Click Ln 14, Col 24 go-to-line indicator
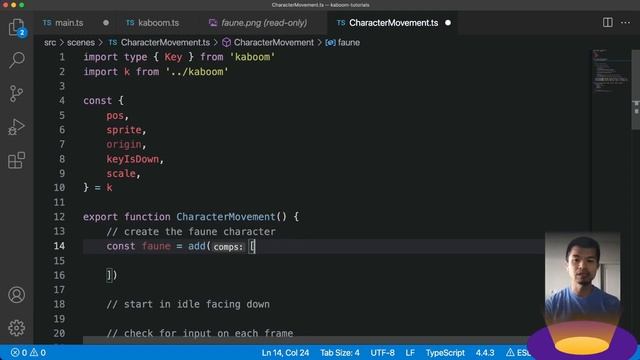640x360 pixels. click(x=285, y=353)
